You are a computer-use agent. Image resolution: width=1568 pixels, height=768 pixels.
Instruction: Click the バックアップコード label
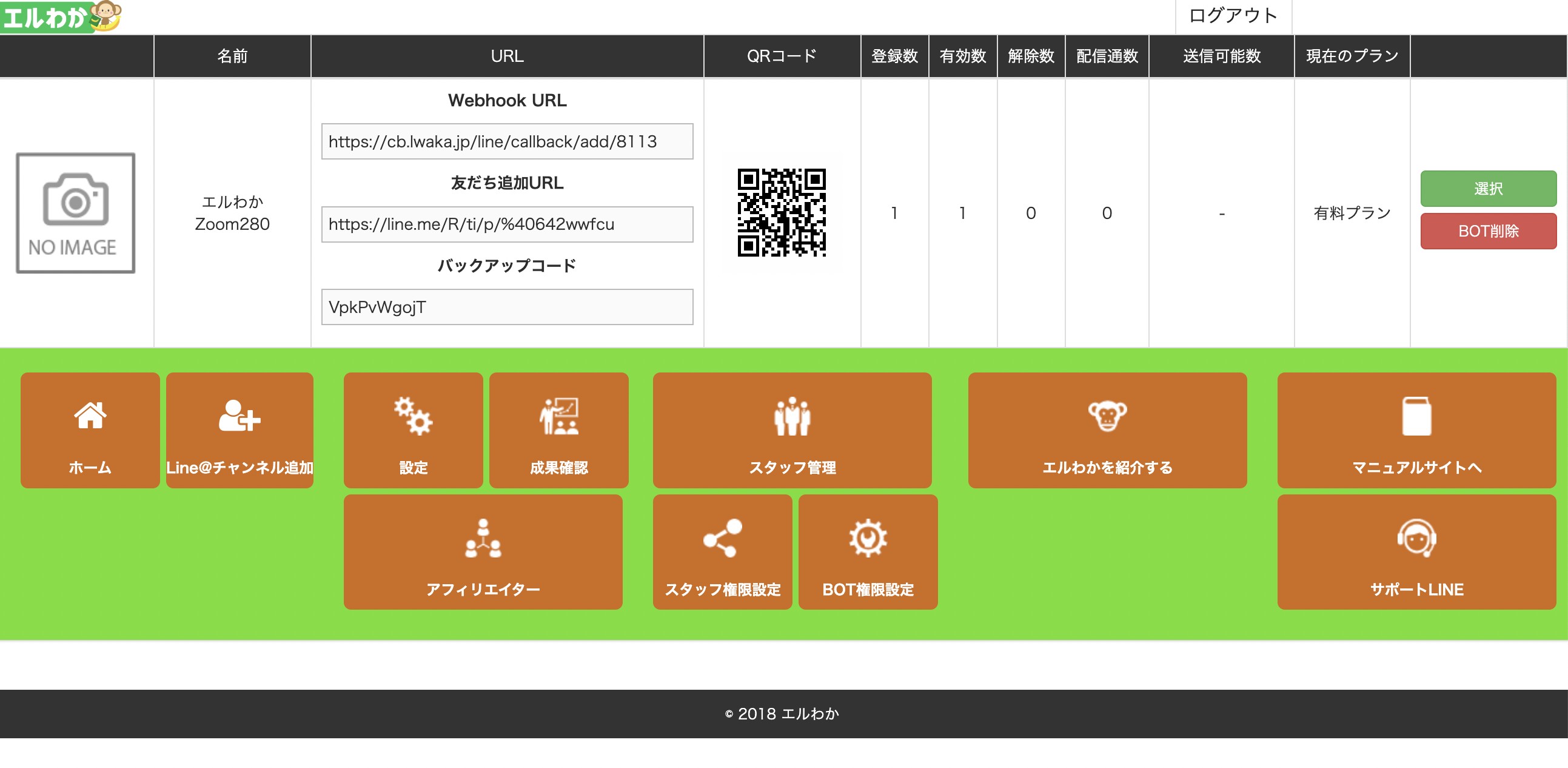click(507, 266)
